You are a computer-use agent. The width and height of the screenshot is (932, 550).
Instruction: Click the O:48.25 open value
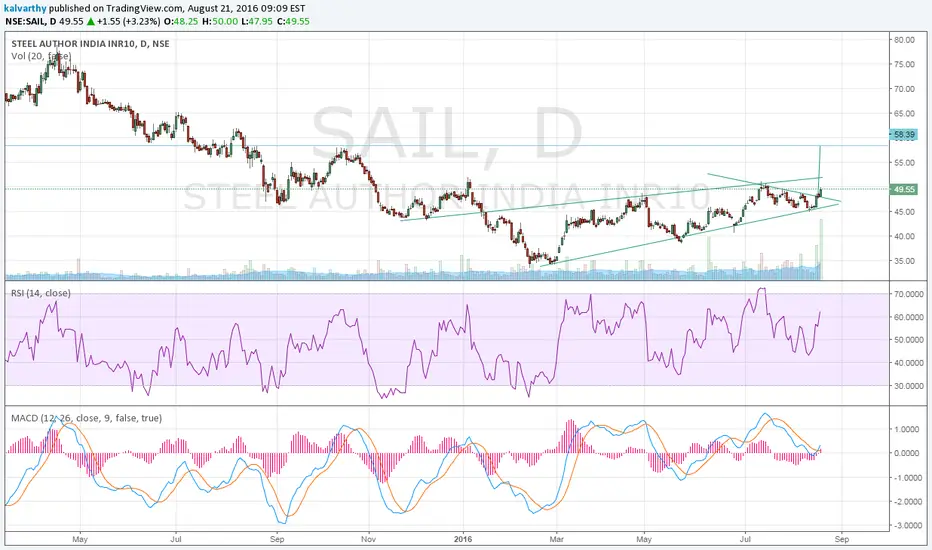coord(181,21)
